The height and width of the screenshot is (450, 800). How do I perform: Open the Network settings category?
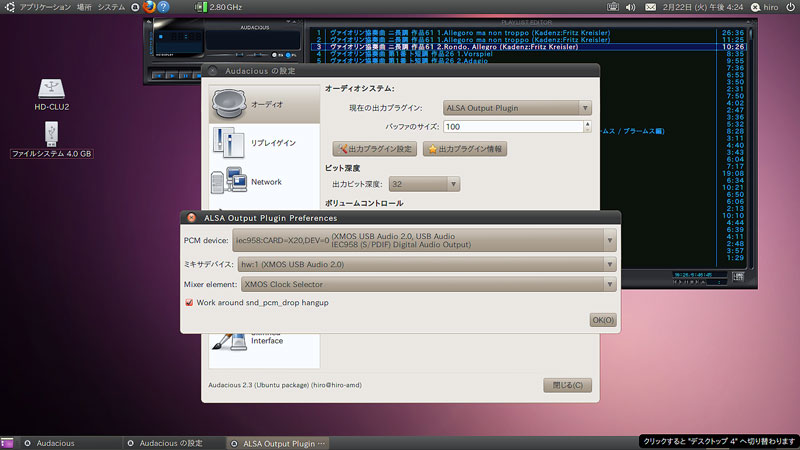(264, 182)
